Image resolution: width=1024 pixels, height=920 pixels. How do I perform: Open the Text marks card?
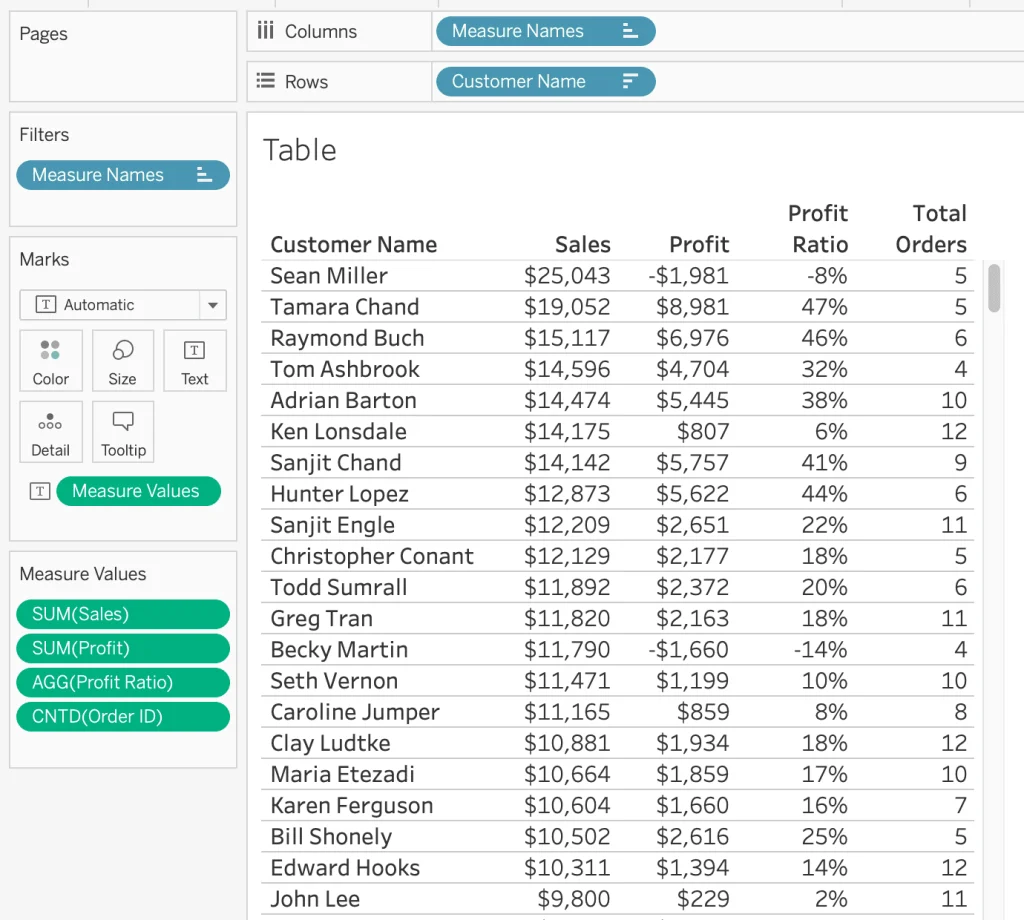click(x=194, y=360)
